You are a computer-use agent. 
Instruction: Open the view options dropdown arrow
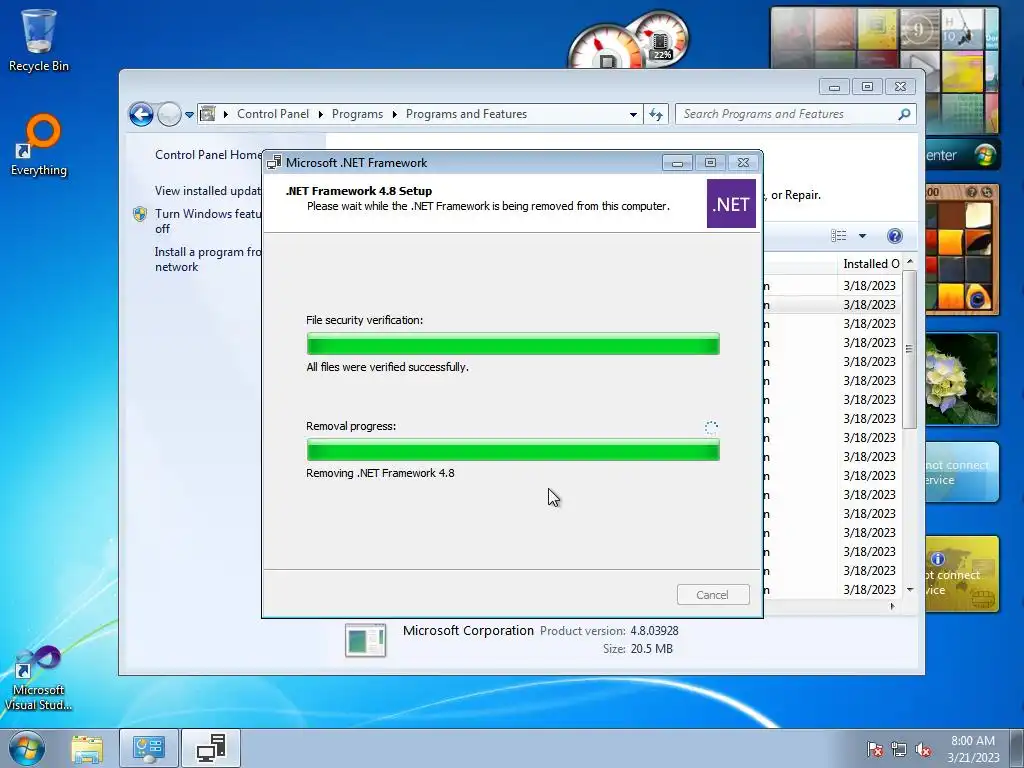pyautogui.click(x=862, y=236)
